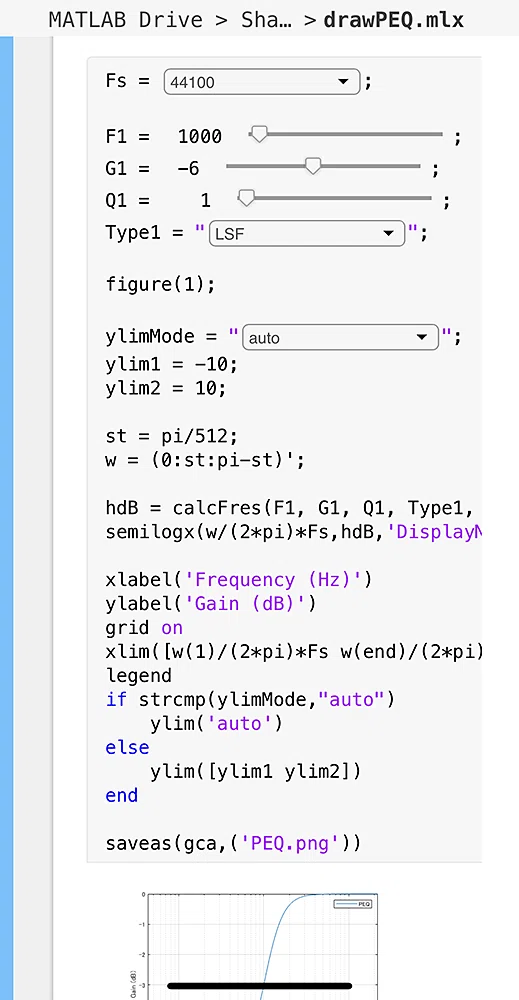
Task: Click the Q1 value 1
Action: (205, 202)
